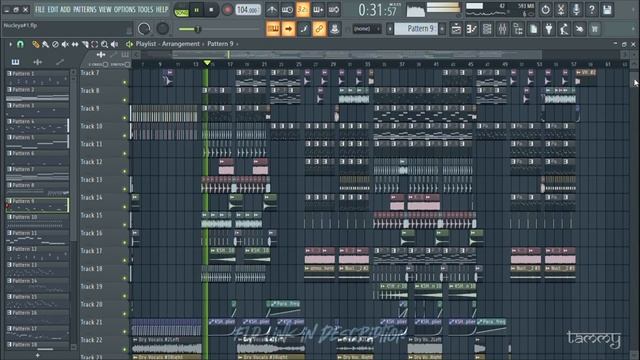This screenshot has height=360, width=640.
Task: Toggle typing keyboard to piano button
Action: coord(273,29)
